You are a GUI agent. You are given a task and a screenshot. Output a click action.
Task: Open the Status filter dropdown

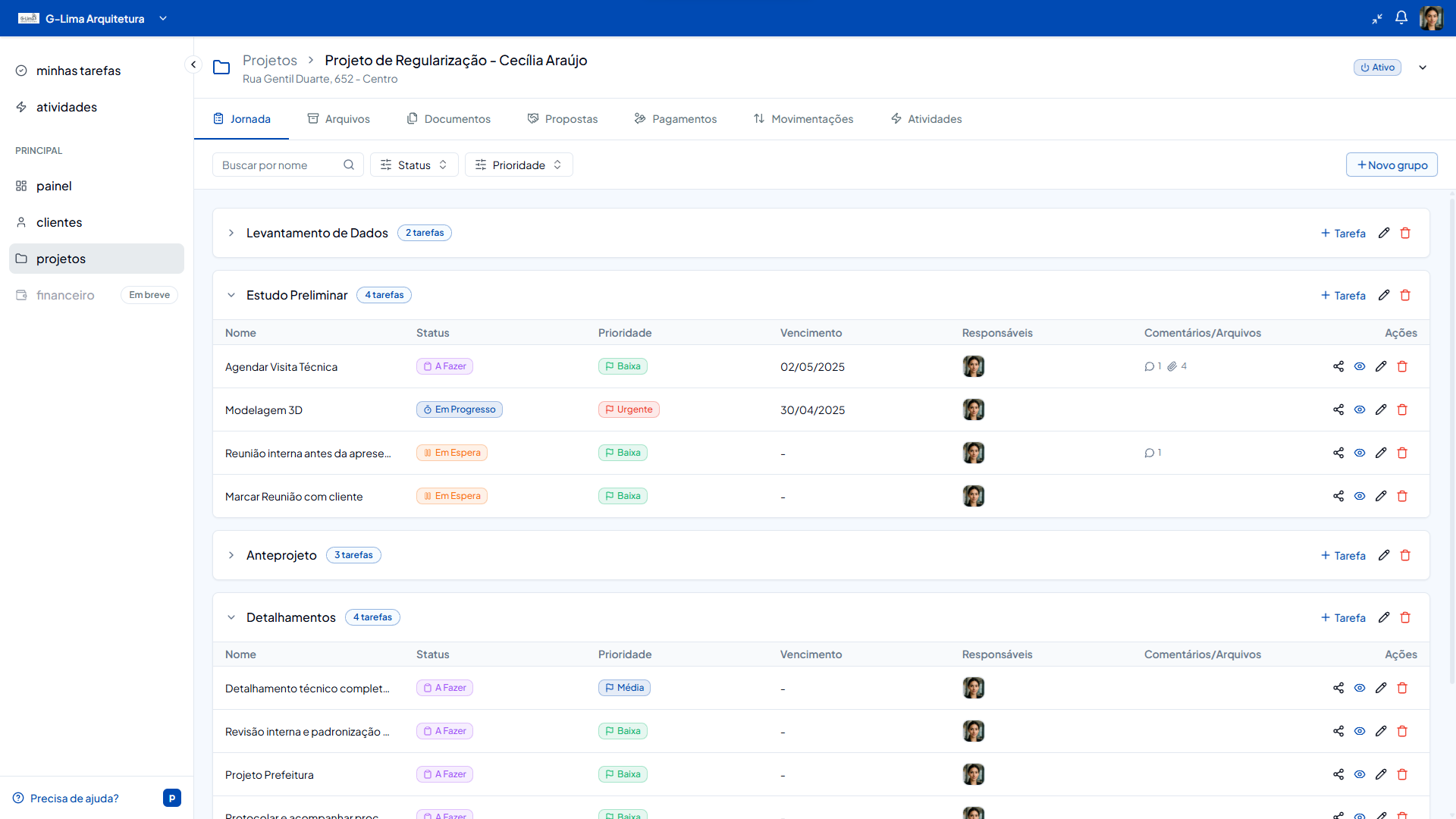point(414,165)
